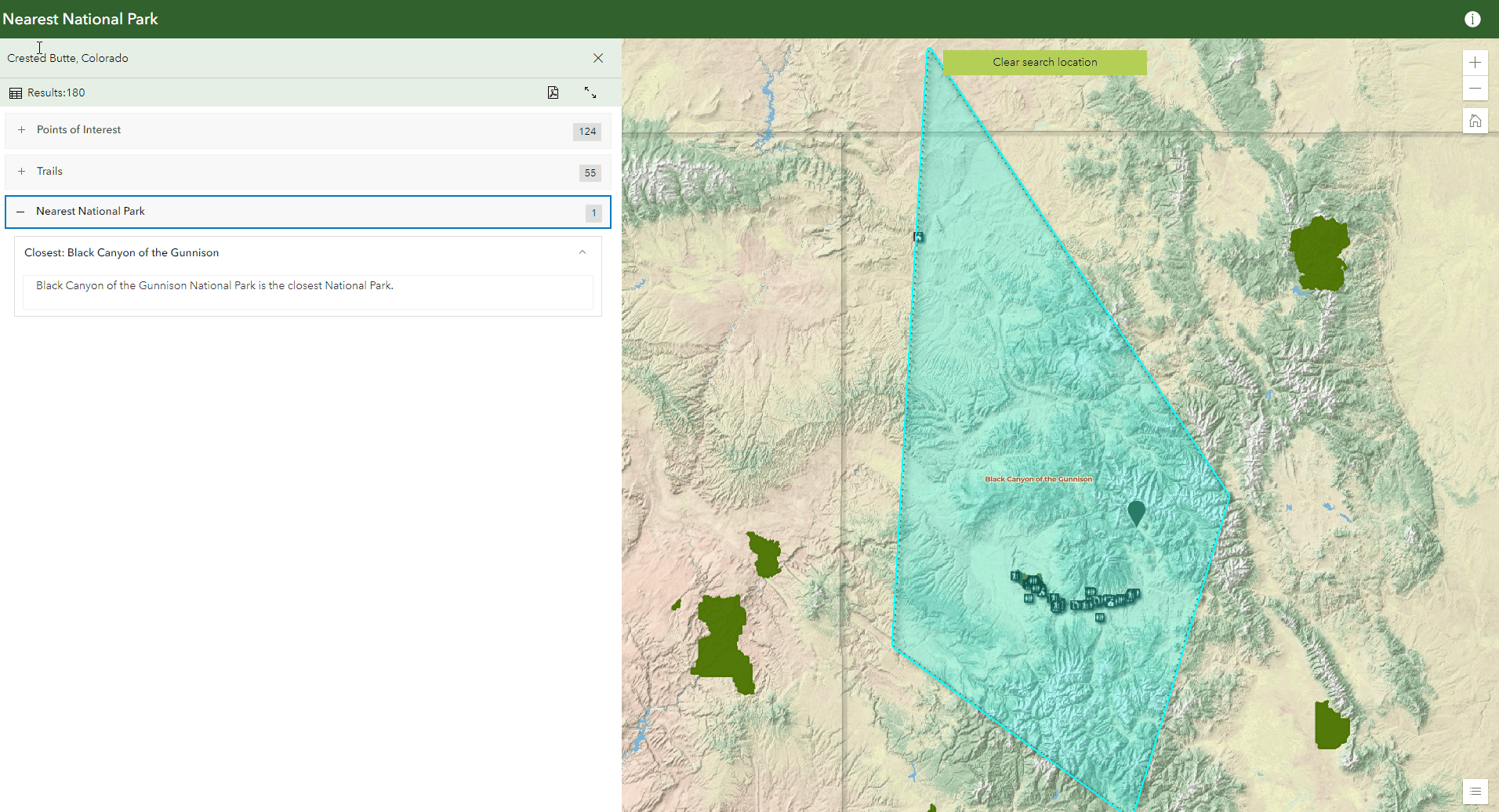The height and width of the screenshot is (812, 1499).
Task: Export results to PDF
Action: tap(554, 92)
